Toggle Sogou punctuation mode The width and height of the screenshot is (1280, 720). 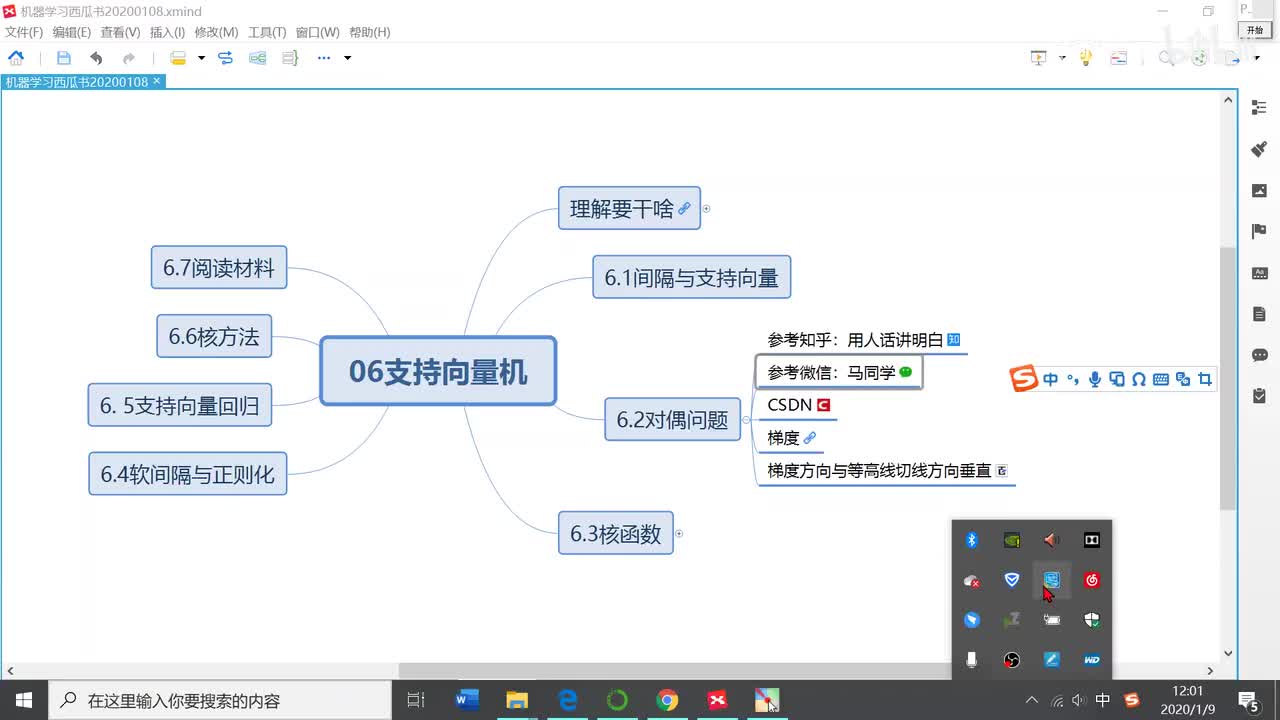point(1073,380)
